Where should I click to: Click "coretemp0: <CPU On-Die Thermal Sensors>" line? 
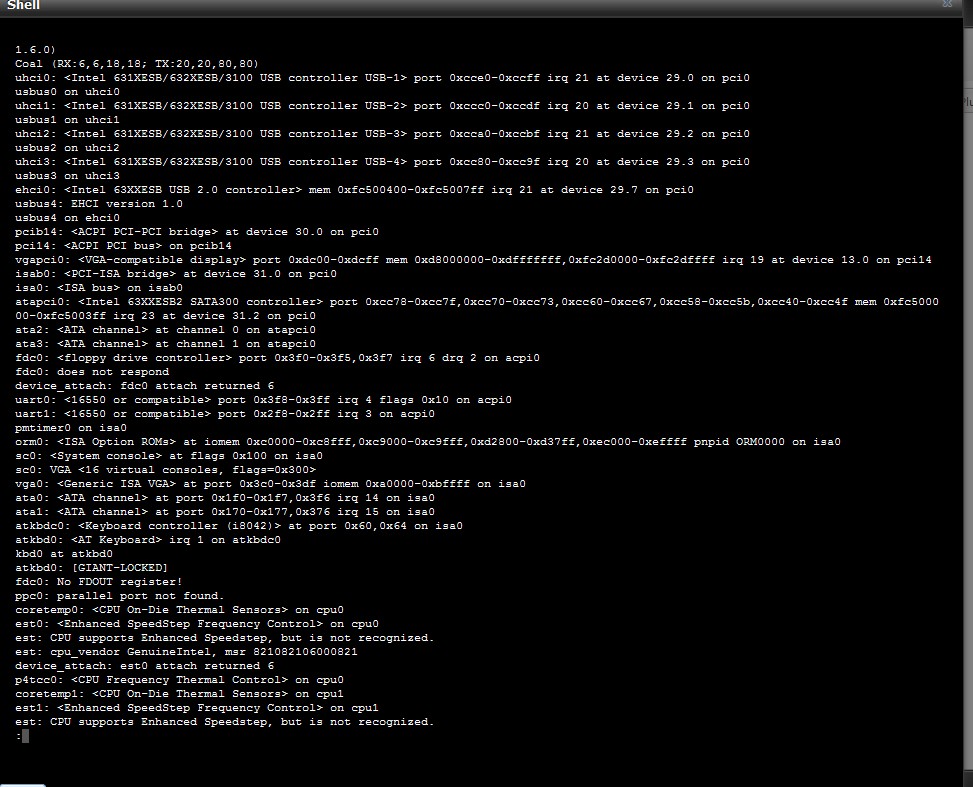click(179, 610)
